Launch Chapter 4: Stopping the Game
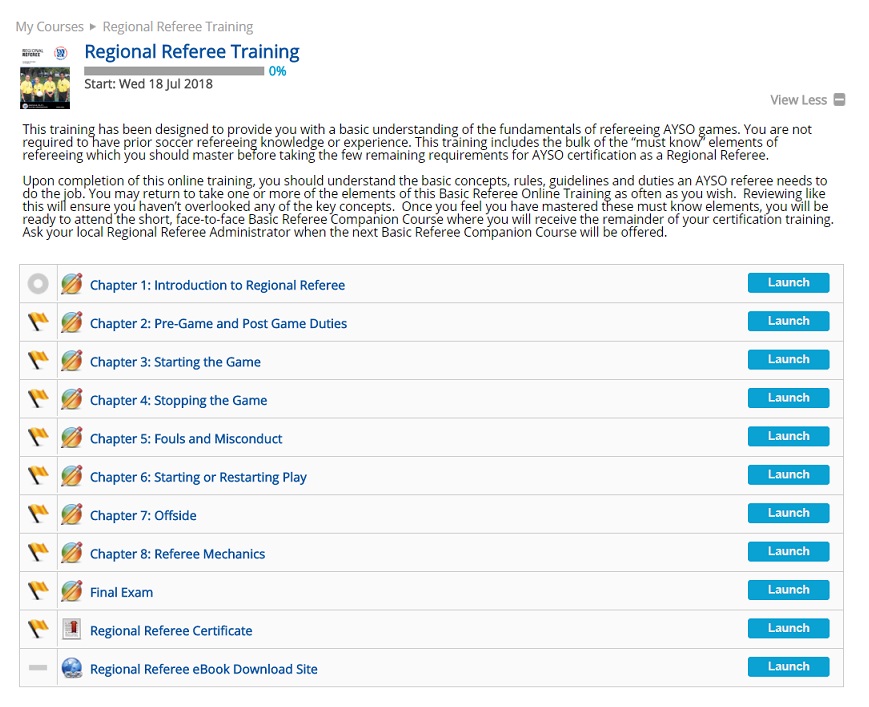 point(788,398)
